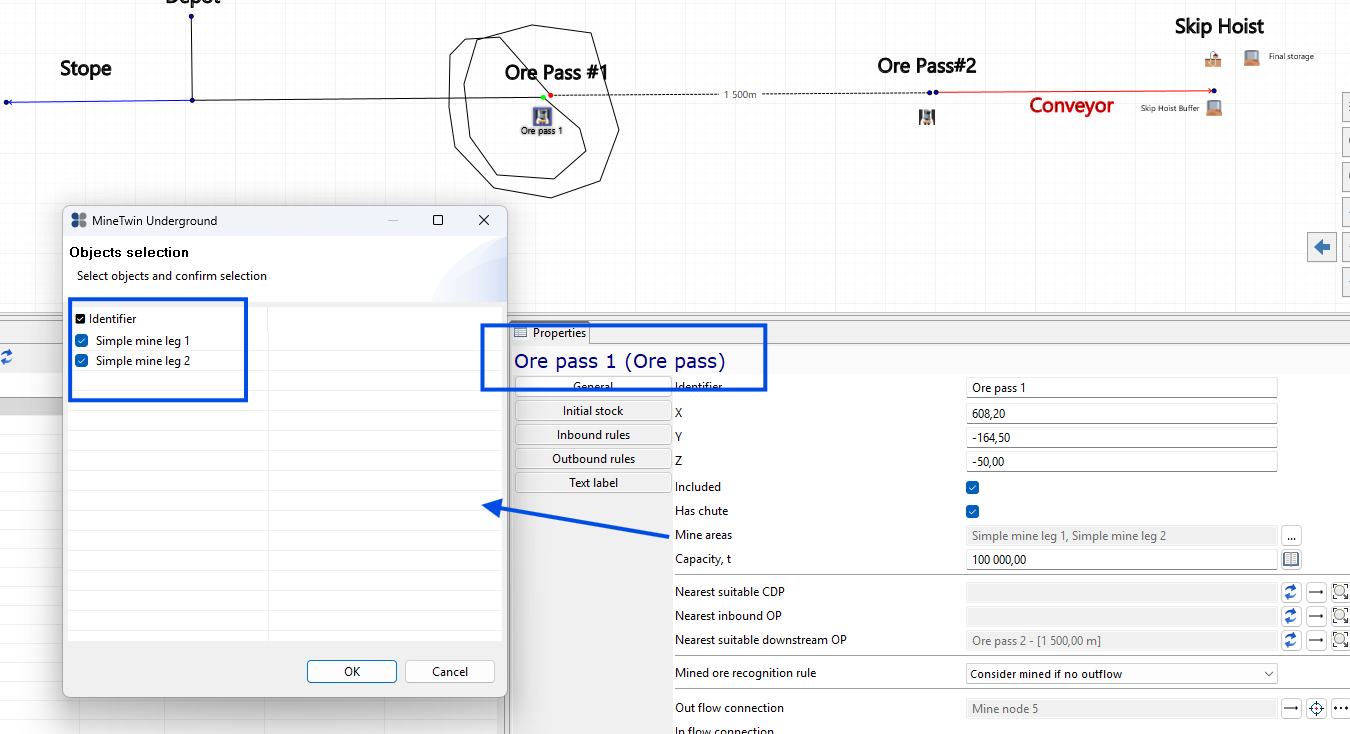Viewport: 1350px width, 734px height.
Task: Click the 'Ore Pass #1' canvas label
Action: [x=556, y=73]
